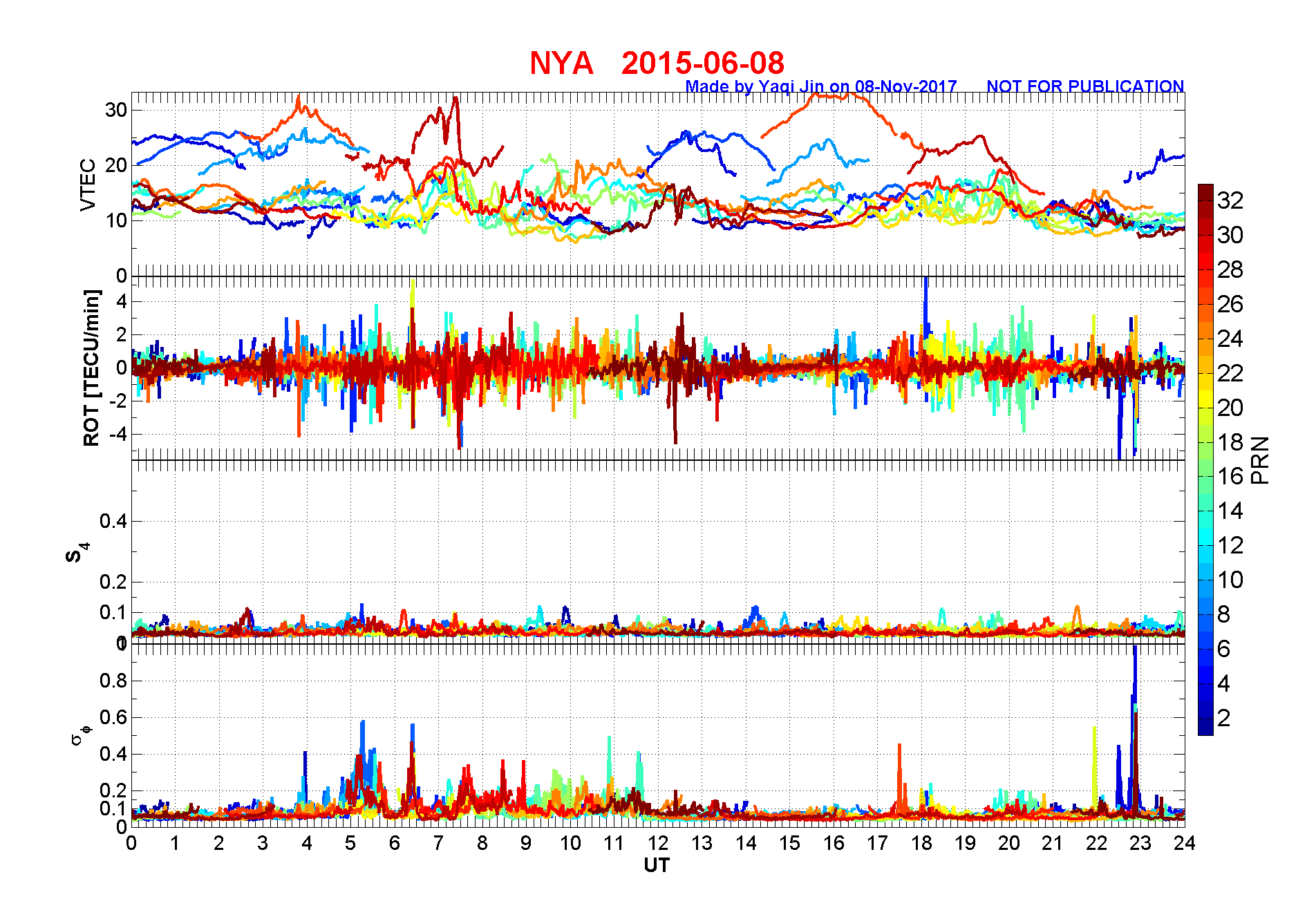This screenshot has width=1316, height=919.
Task: Click the UT x-axis label
Action: click(x=657, y=865)
